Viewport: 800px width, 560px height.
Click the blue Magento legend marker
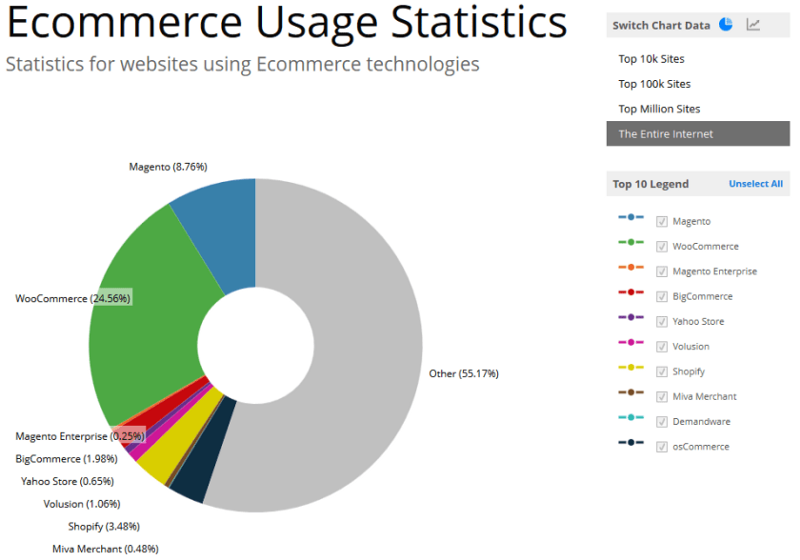631,217
